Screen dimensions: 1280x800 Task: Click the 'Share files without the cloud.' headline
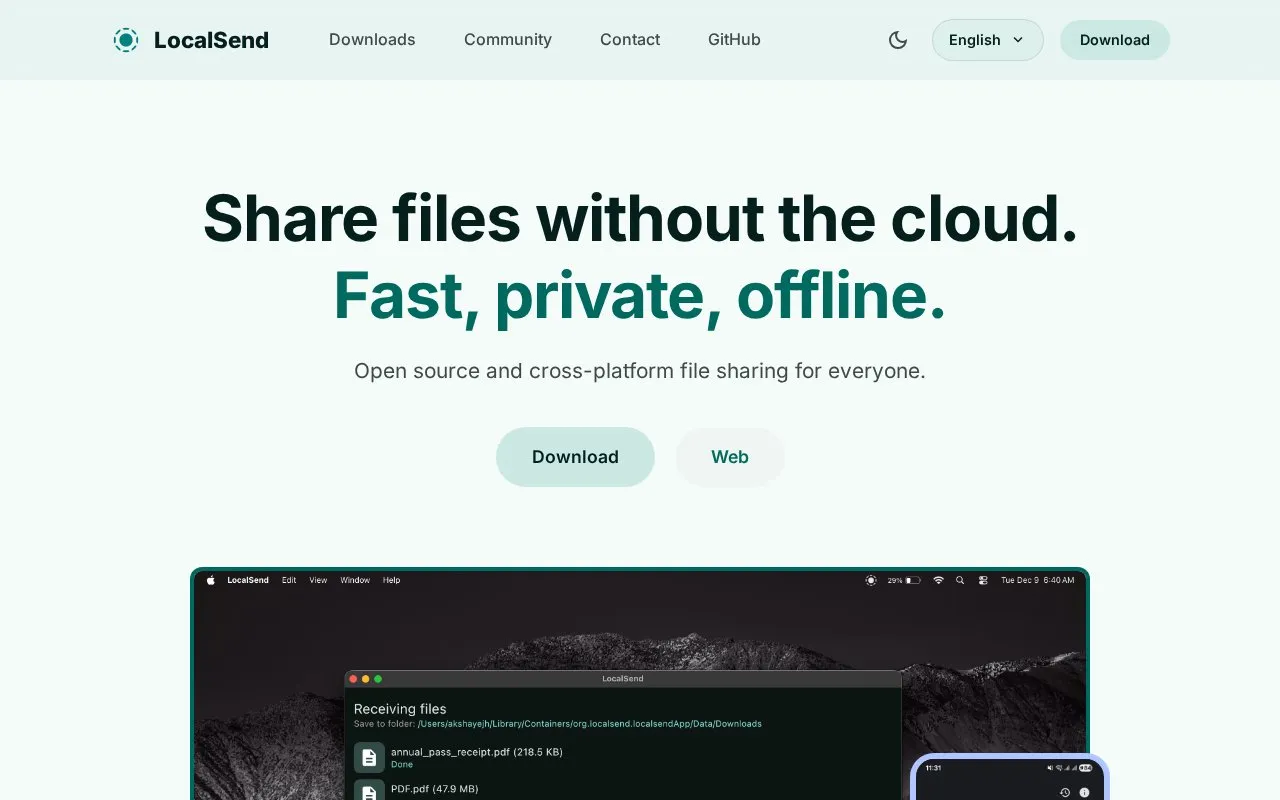(640, 218)
